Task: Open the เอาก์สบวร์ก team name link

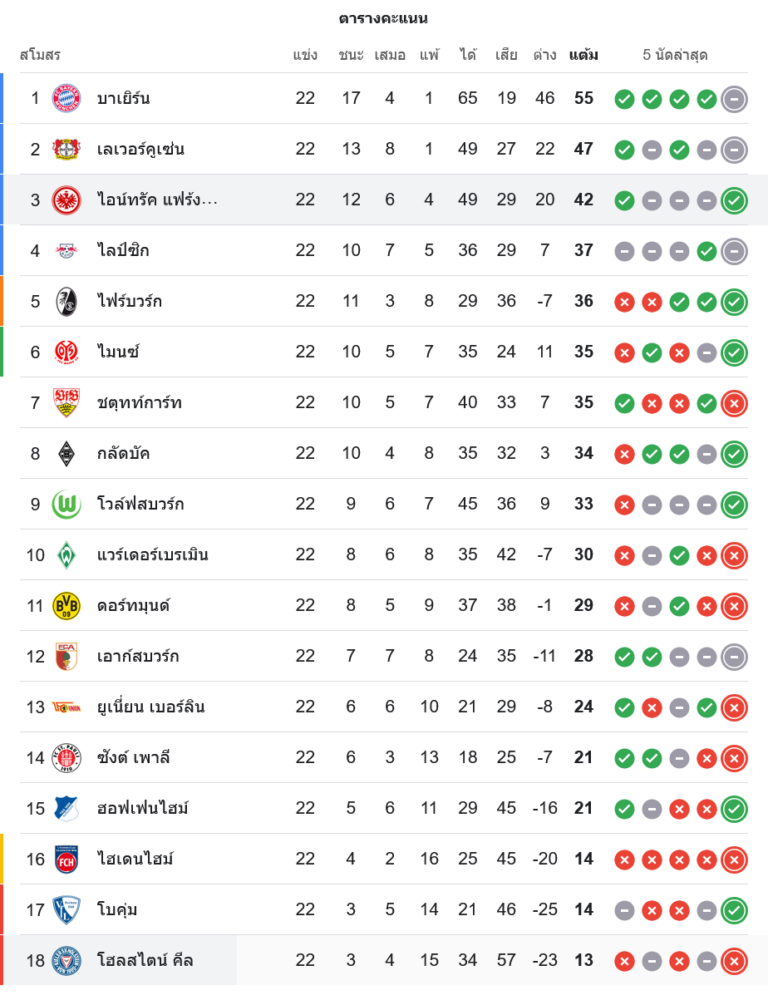Action: coord(140,656)
